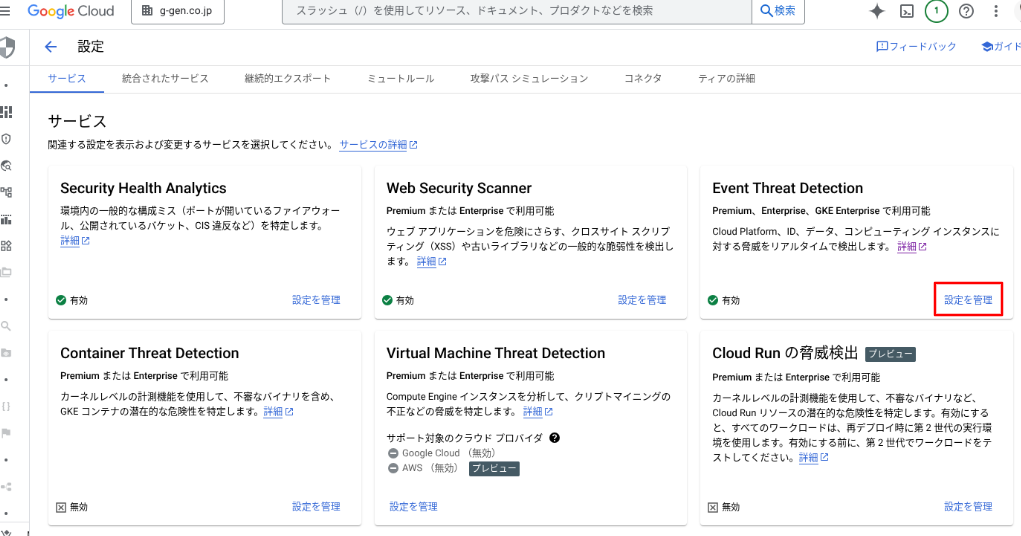Click the magnifier search icon in left sidebar
1021x536 pixels.
pos(6,326)
